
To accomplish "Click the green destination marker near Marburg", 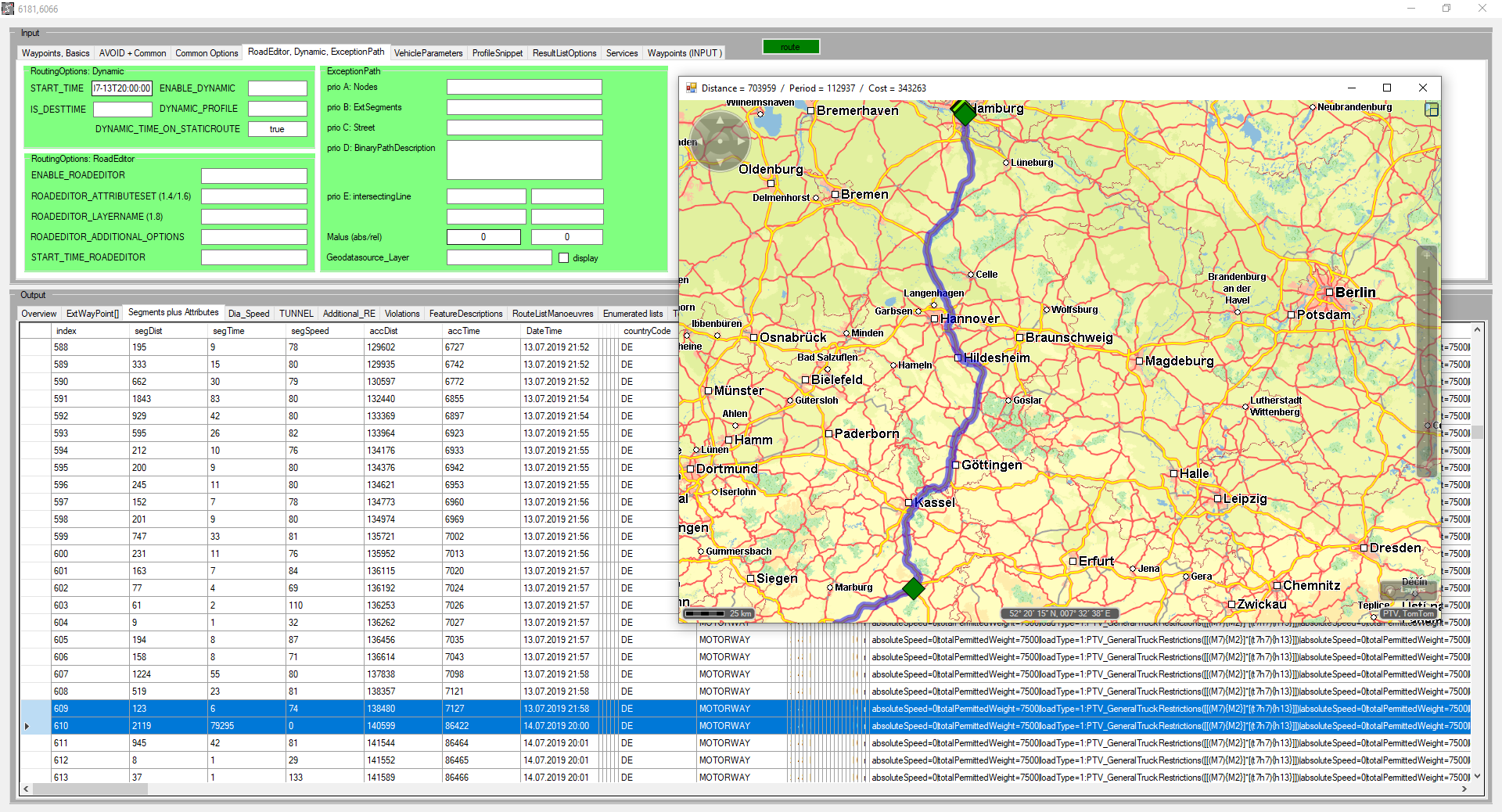I will 913,588.
